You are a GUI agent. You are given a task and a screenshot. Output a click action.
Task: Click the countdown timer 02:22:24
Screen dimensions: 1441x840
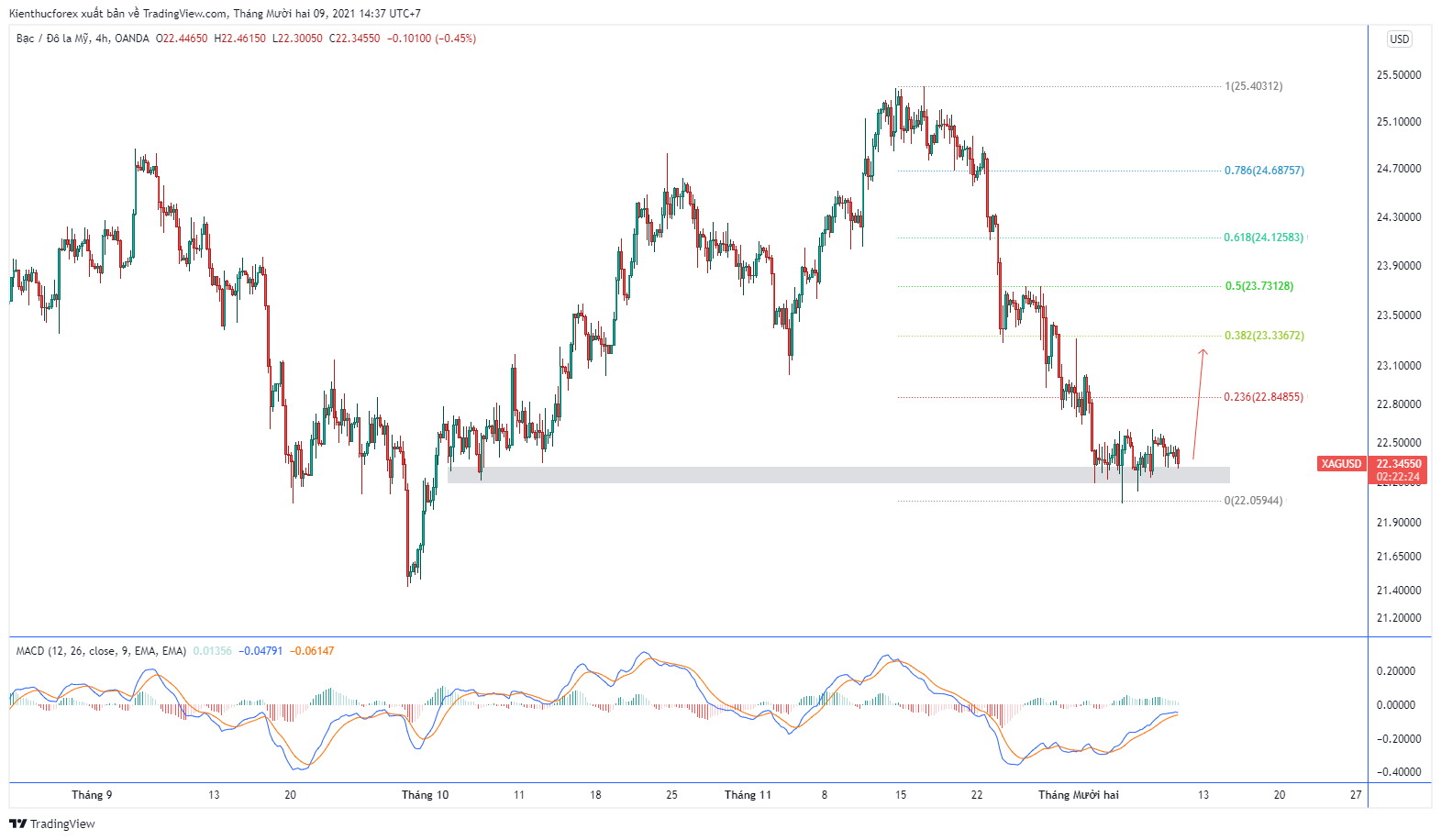point(1399,477)
